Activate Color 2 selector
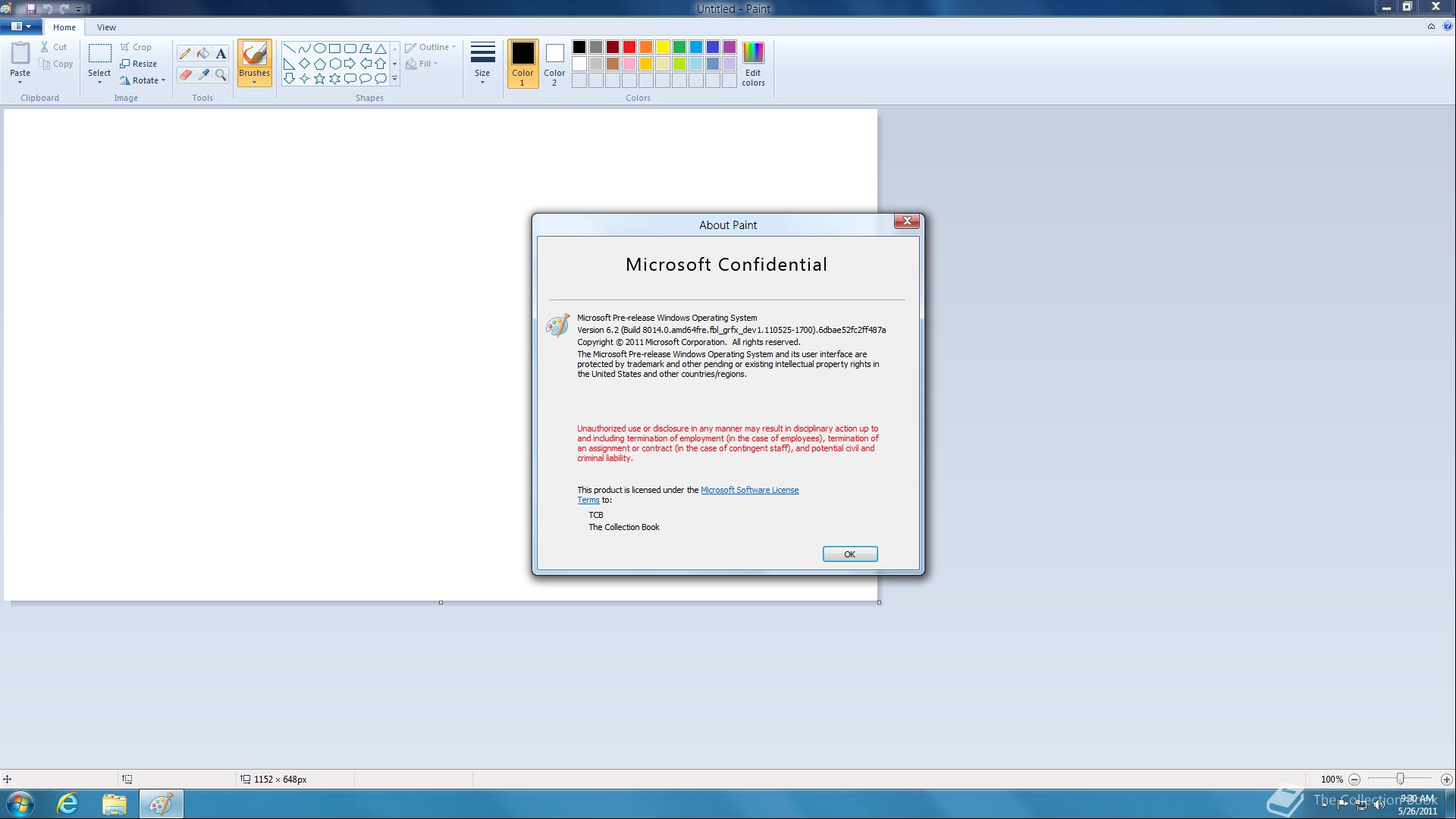Image resolution: width=1456 pixels, height=819 pixels. (x=554, y=64)
